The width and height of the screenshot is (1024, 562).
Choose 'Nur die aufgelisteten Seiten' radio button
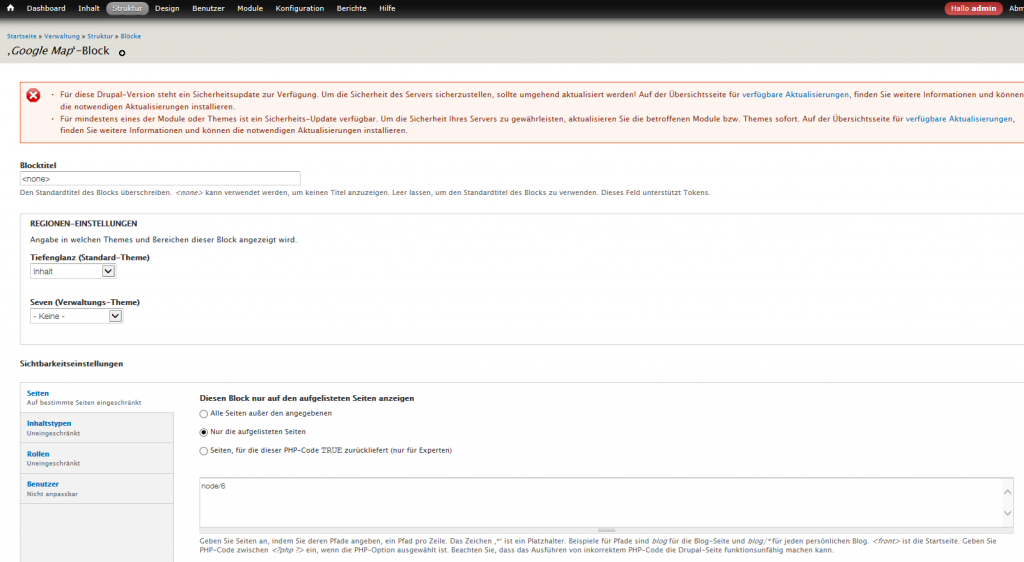point(204,432)
